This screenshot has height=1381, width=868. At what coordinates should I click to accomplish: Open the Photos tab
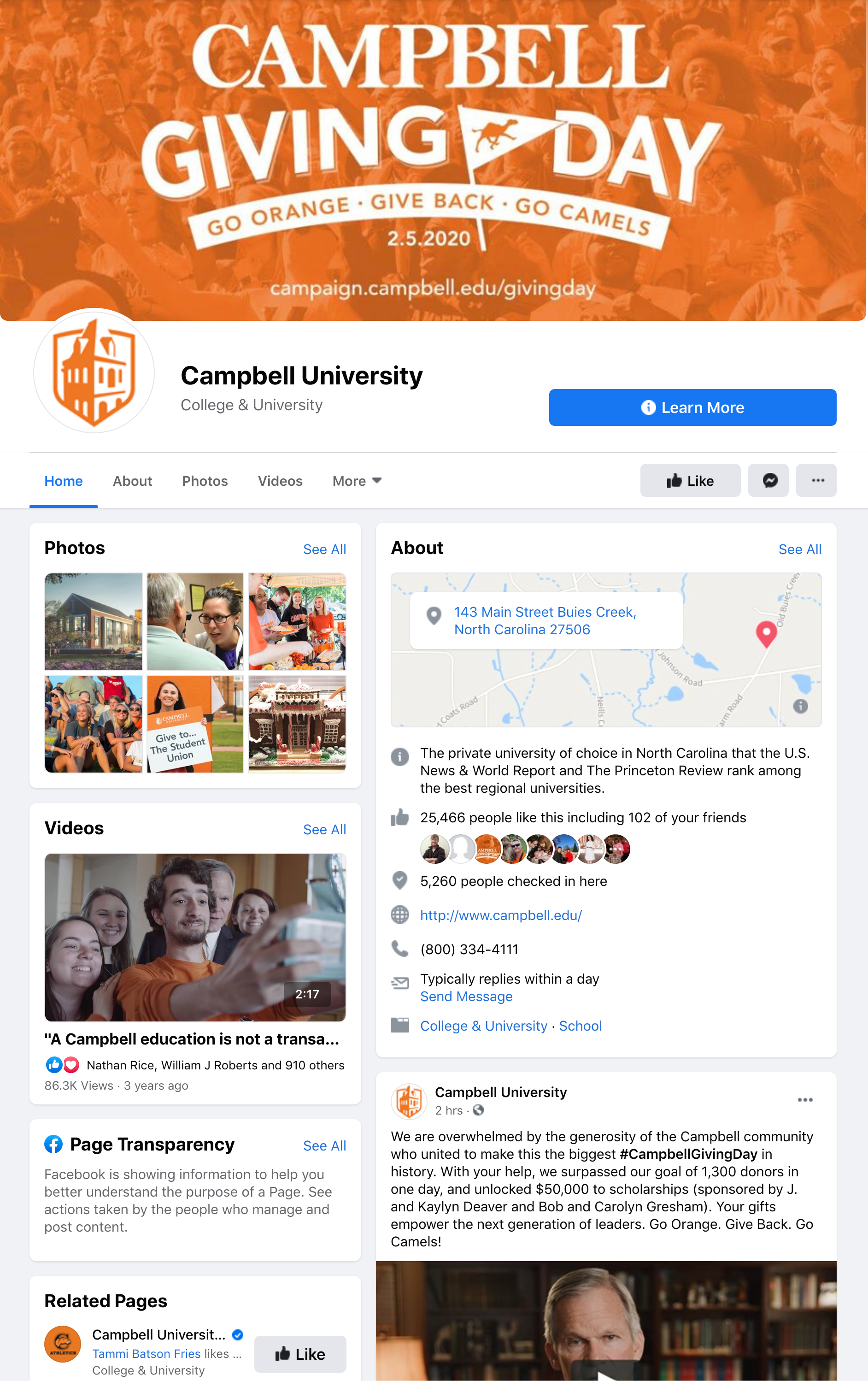click(205, 481)
